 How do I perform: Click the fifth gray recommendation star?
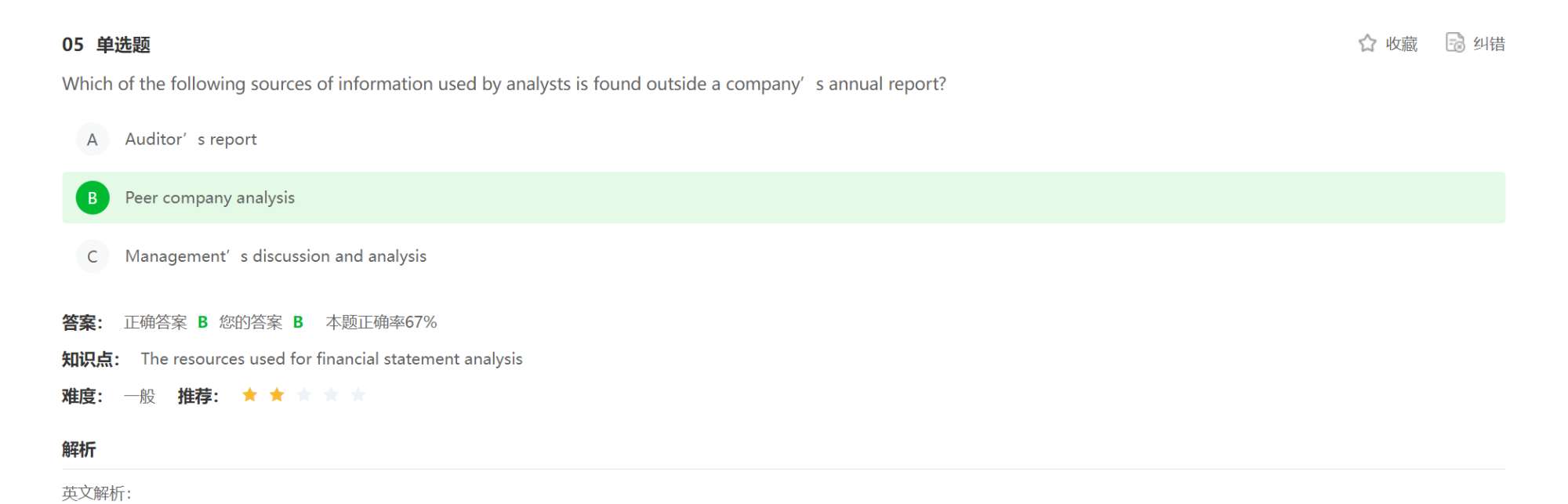pos(358,395)
